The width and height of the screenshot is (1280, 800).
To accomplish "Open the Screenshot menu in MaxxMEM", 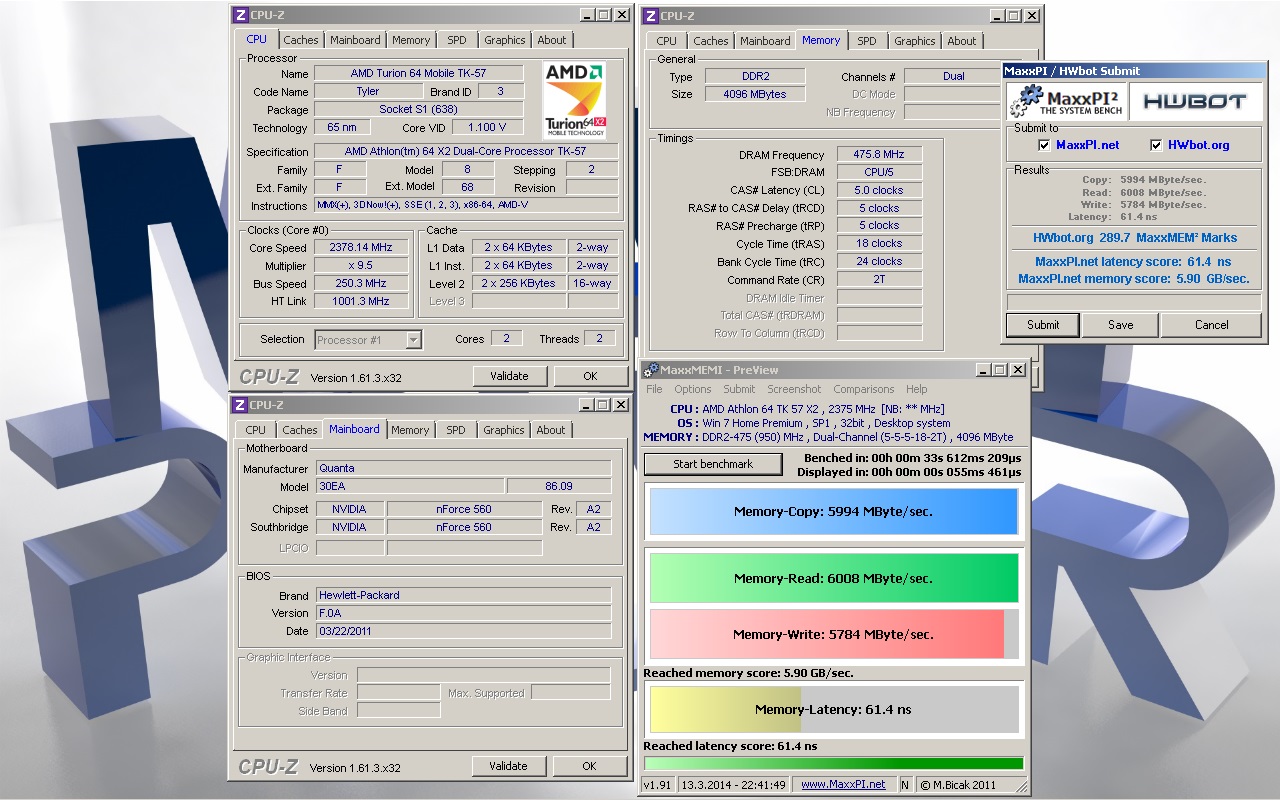I will 794,389.
